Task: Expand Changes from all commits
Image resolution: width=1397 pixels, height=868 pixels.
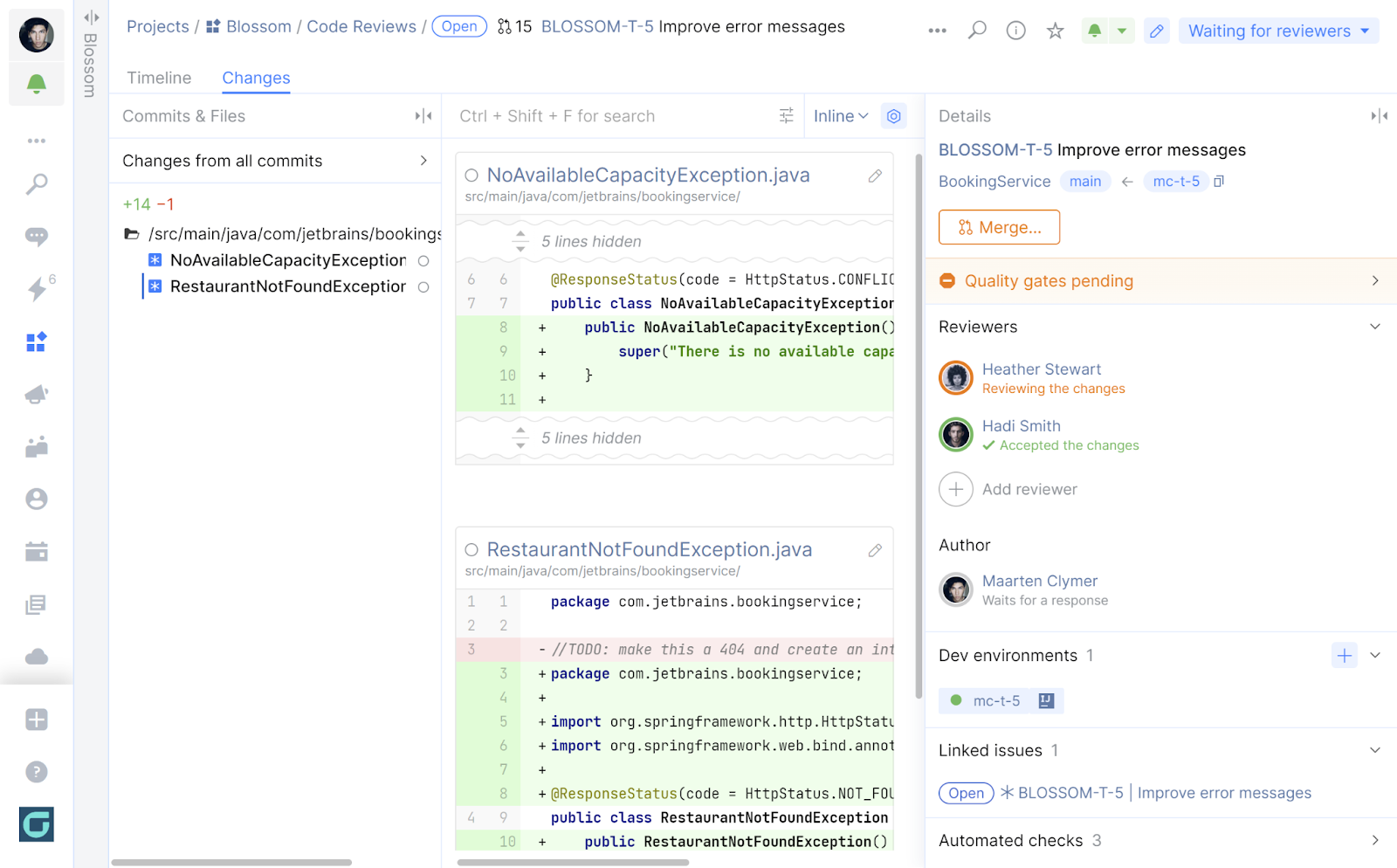Action: pos(275,161)
